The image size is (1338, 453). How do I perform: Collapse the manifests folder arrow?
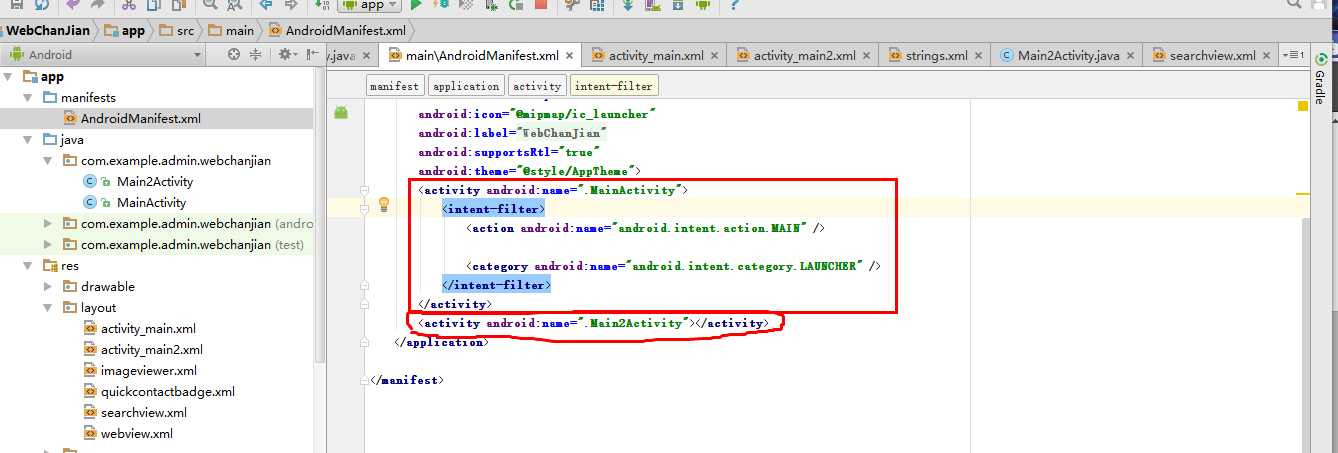[x=29, y=98]
